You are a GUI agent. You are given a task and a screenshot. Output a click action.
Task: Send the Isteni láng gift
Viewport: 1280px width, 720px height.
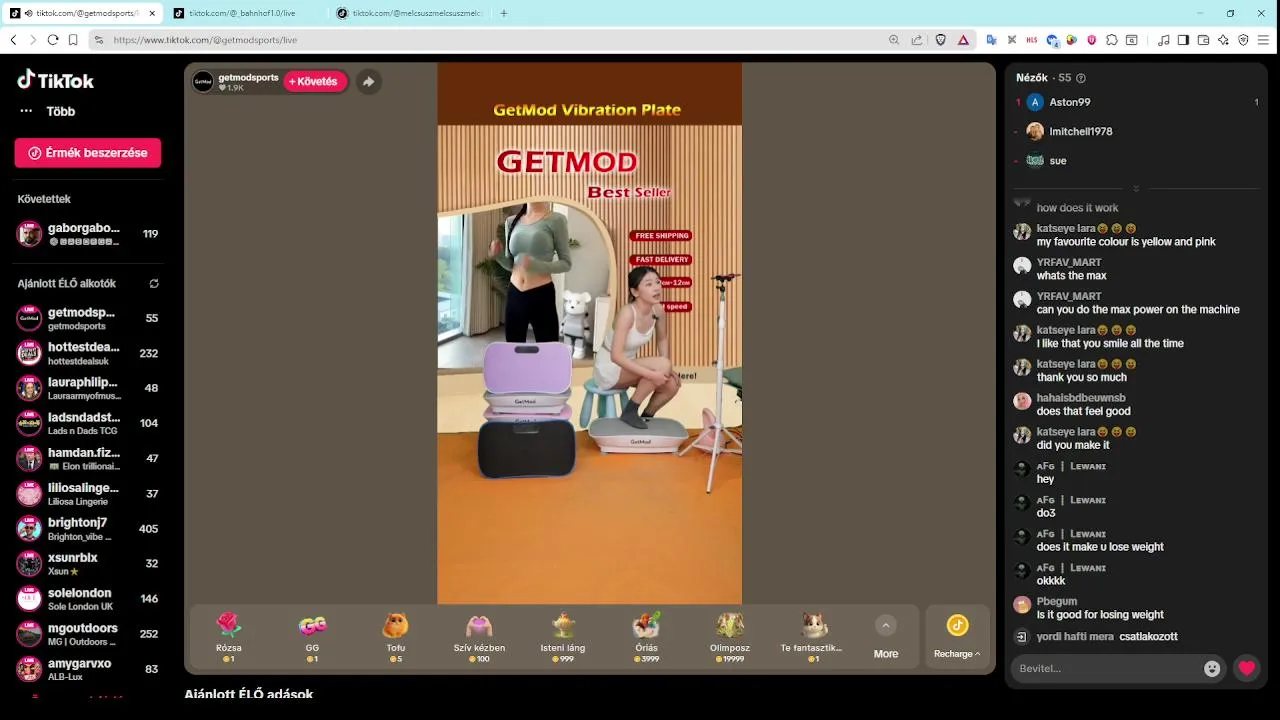point(563,637)
